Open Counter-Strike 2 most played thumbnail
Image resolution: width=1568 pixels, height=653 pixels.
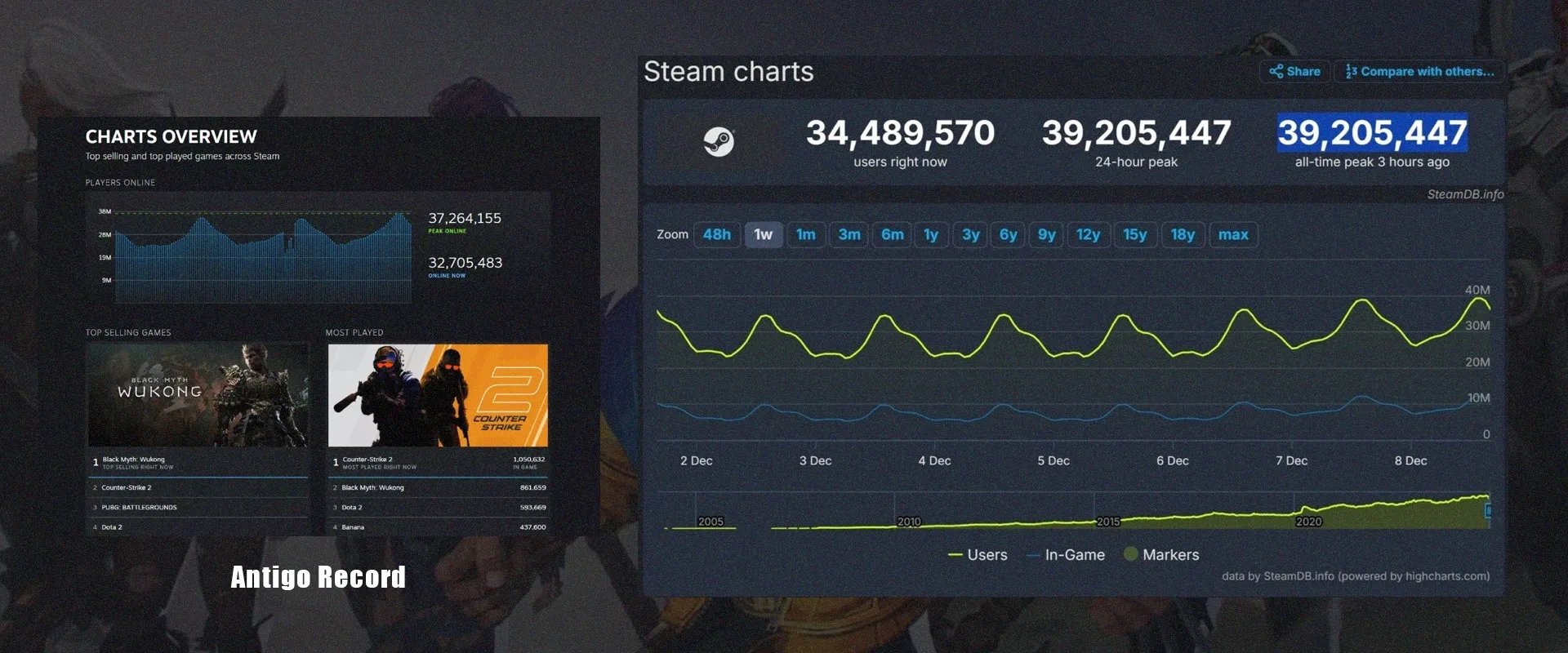pos(438,395)
